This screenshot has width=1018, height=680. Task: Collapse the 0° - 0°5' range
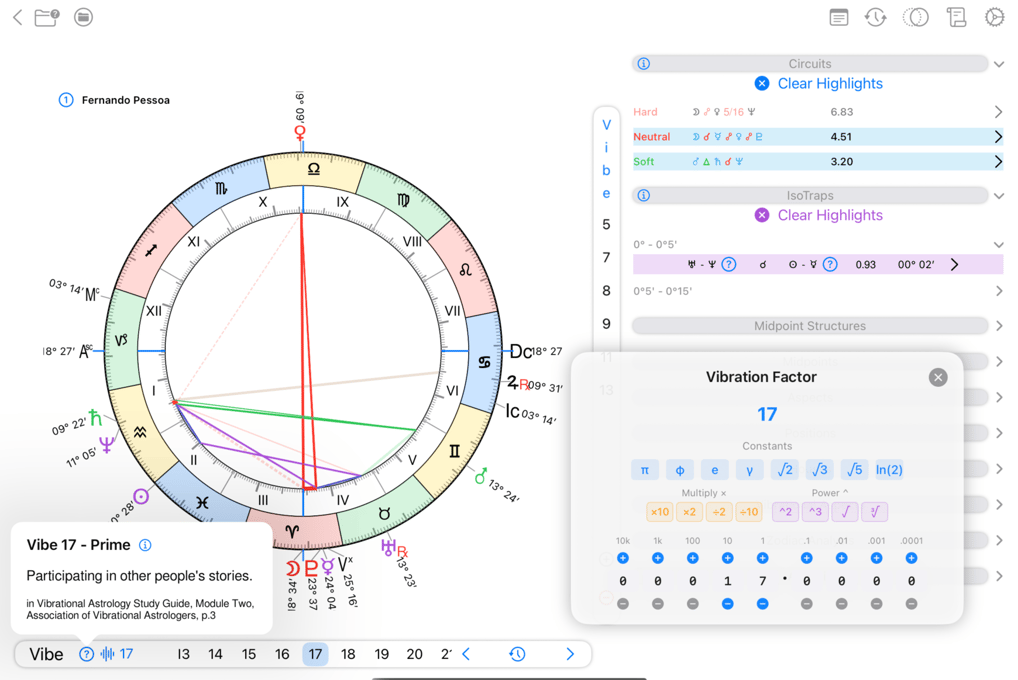tap(999, 245)
